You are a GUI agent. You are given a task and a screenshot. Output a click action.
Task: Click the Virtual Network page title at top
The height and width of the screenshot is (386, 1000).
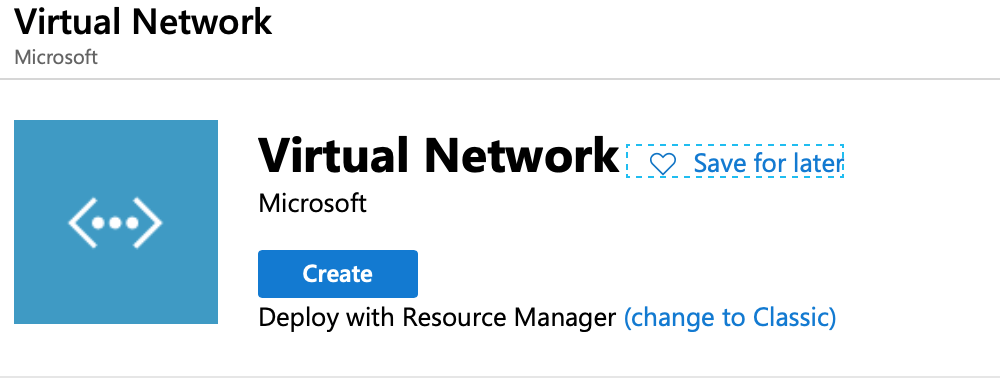click(x=143, y=22)
